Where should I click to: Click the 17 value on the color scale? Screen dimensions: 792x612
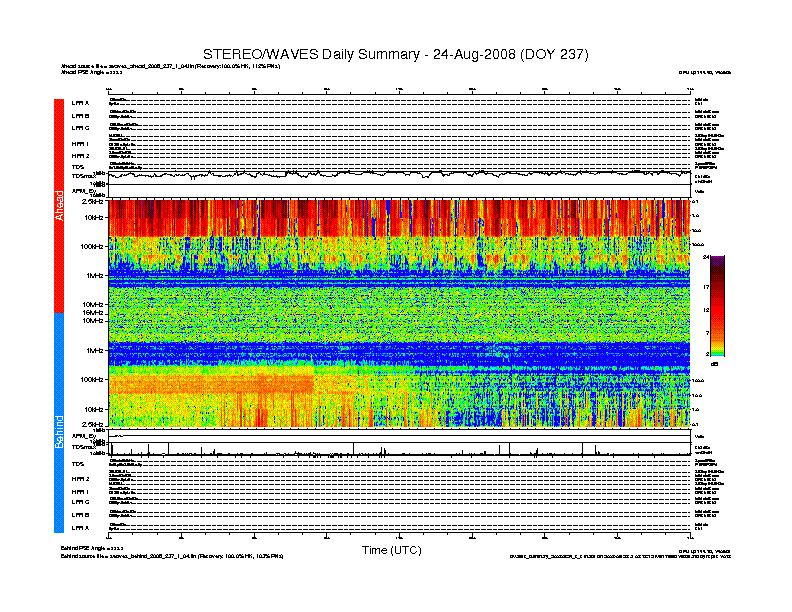pyautogui.click(x=706, y=287)
